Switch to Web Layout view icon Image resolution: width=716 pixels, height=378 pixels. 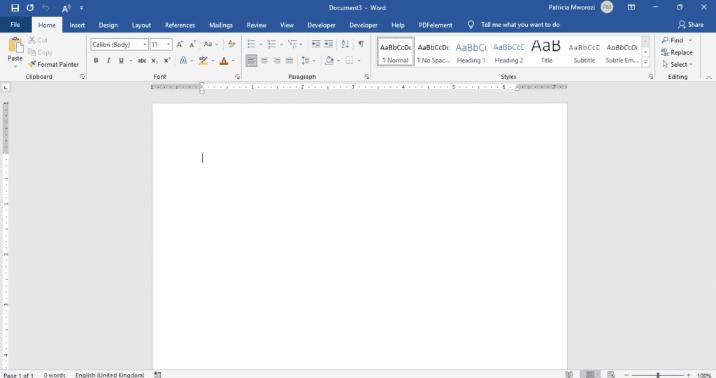(611, 375)
